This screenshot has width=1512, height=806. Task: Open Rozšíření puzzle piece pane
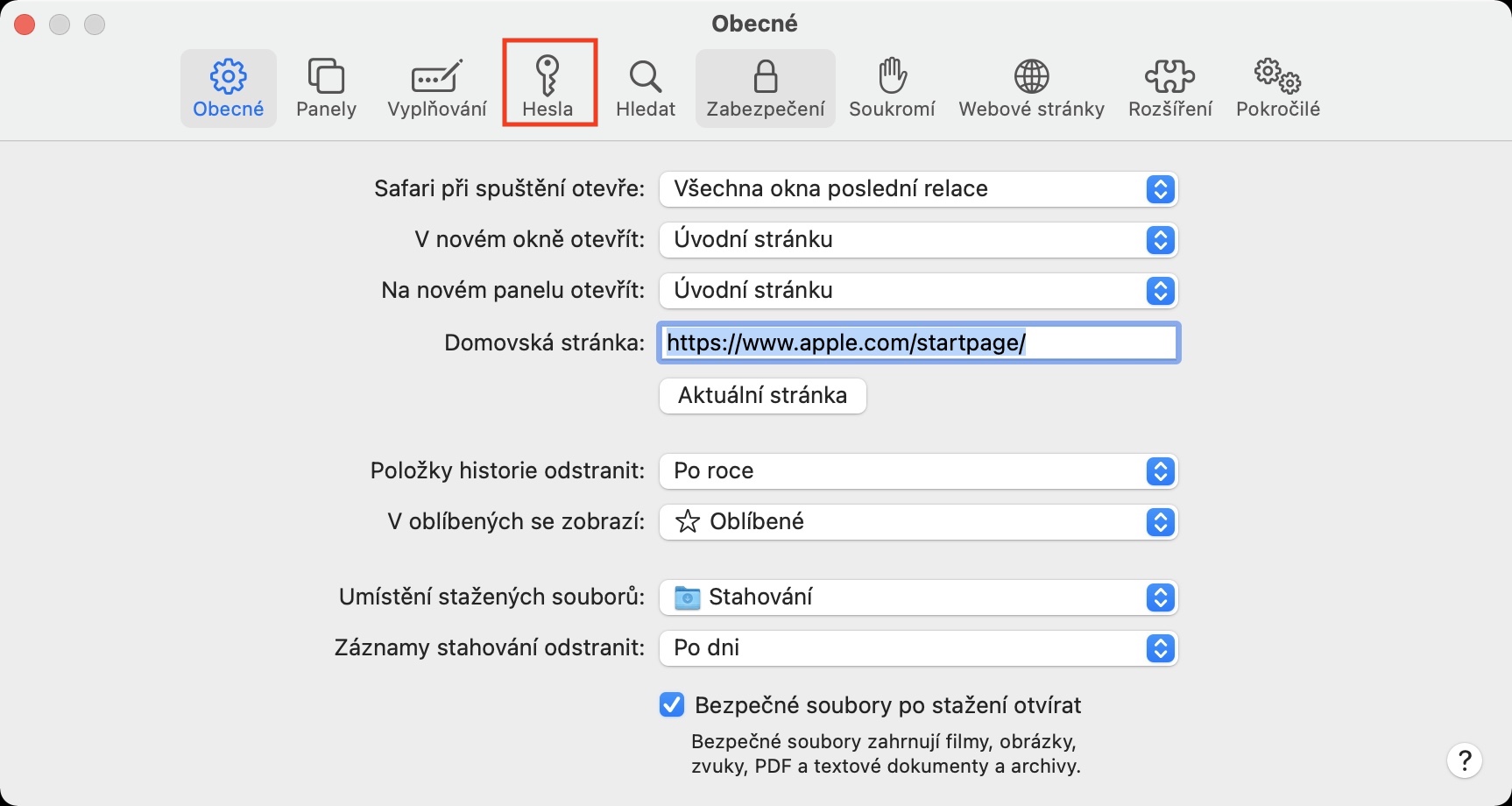pyautogui.click(x=1169, y=86)
